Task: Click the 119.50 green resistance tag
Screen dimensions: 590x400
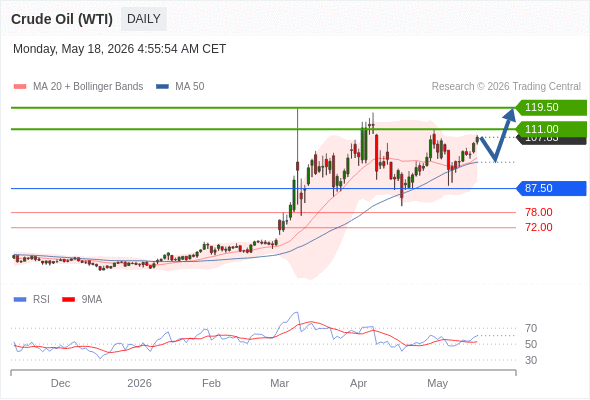Action: [551, 107]
